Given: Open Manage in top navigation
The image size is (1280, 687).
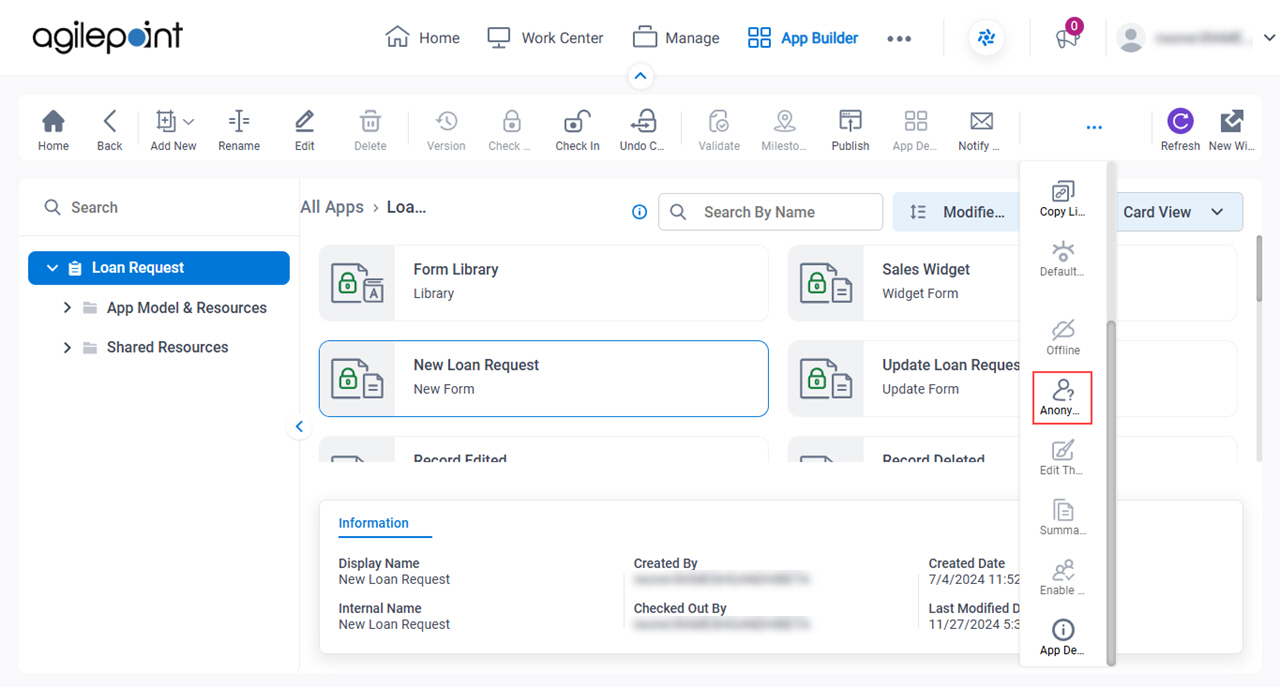Looking at the screenshot, I should (x=676, y=38).
